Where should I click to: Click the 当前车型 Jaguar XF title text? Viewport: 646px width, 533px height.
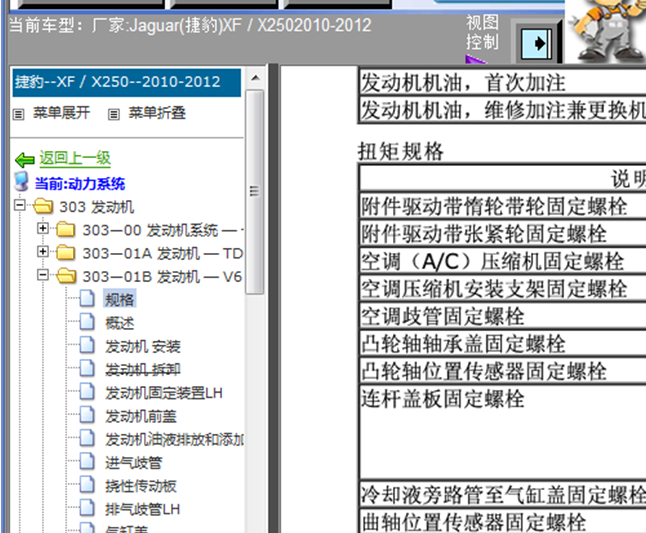[x=190, y=26]
